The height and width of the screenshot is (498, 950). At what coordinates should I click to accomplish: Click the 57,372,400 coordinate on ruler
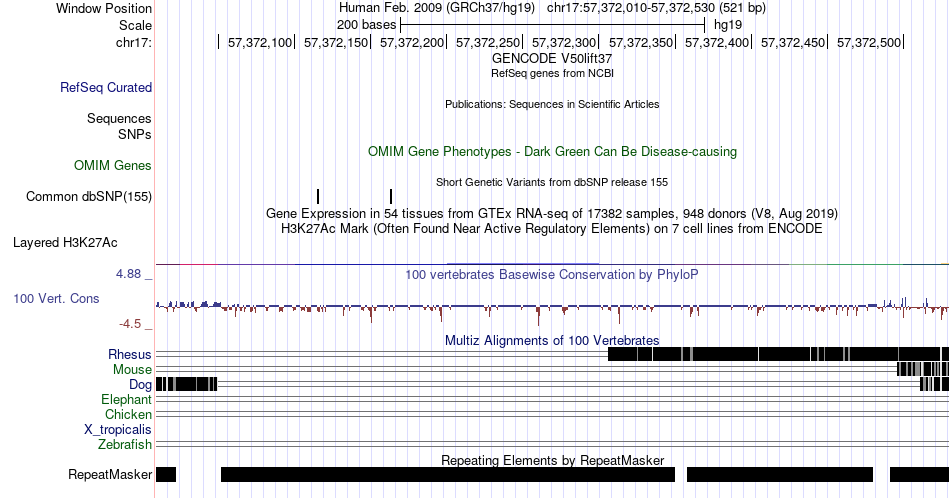point(717,42)
